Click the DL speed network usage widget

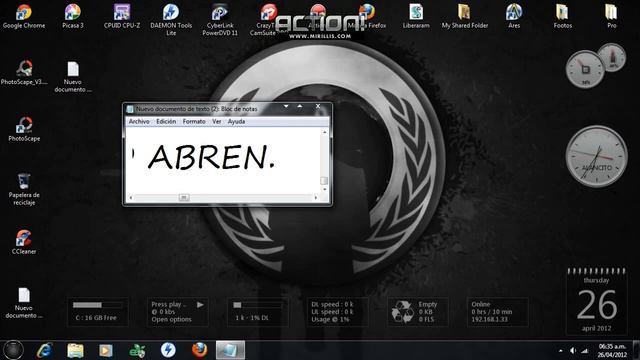coord(337,312)
